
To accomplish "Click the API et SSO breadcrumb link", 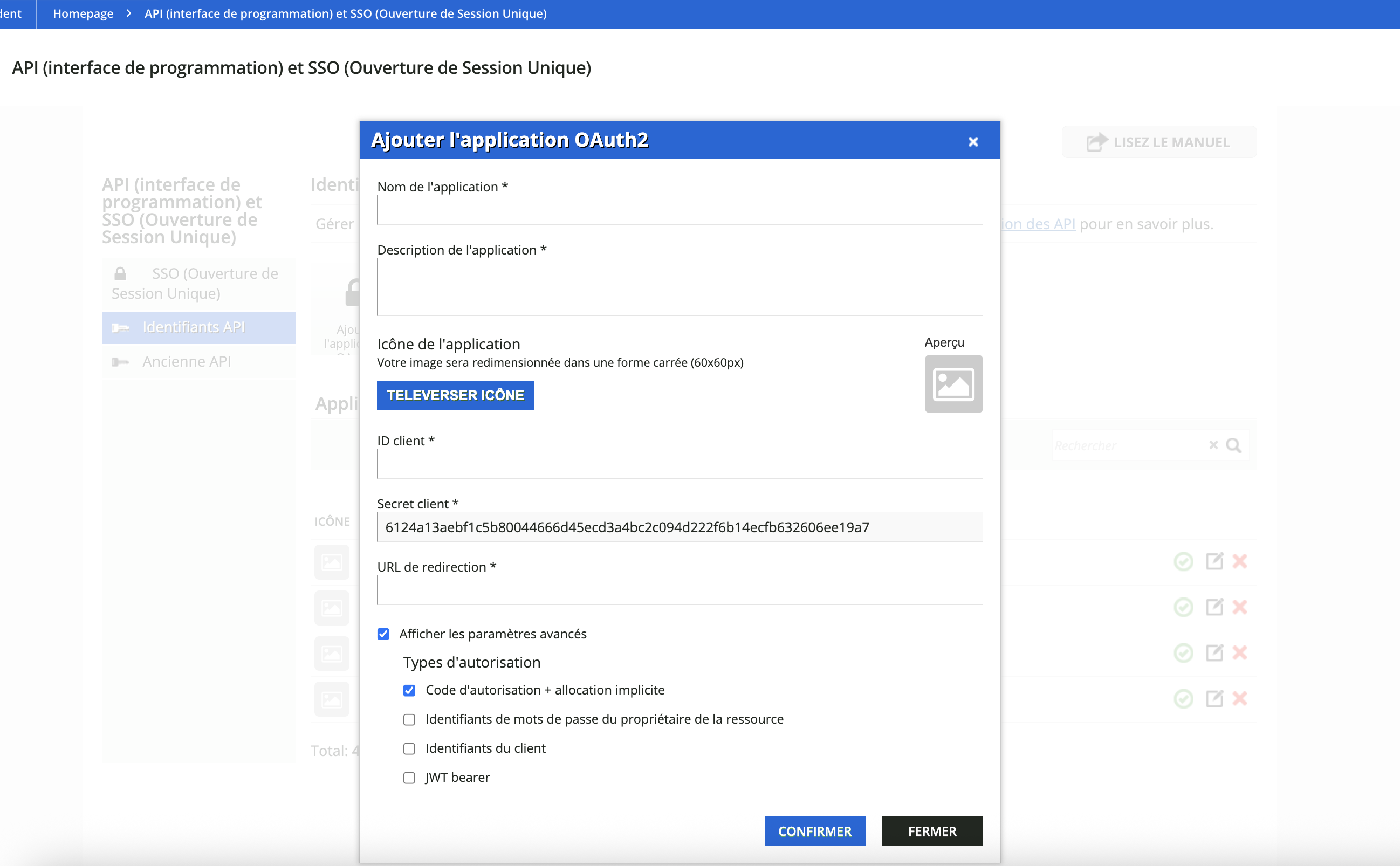I will click(x=346, y=13).
